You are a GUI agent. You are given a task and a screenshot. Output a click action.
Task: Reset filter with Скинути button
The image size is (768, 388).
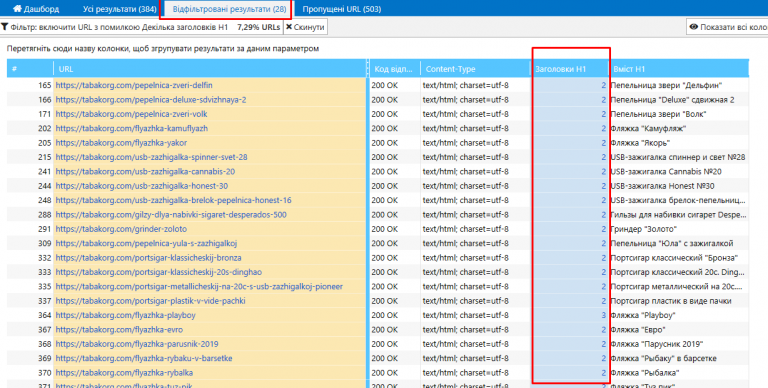305,27
